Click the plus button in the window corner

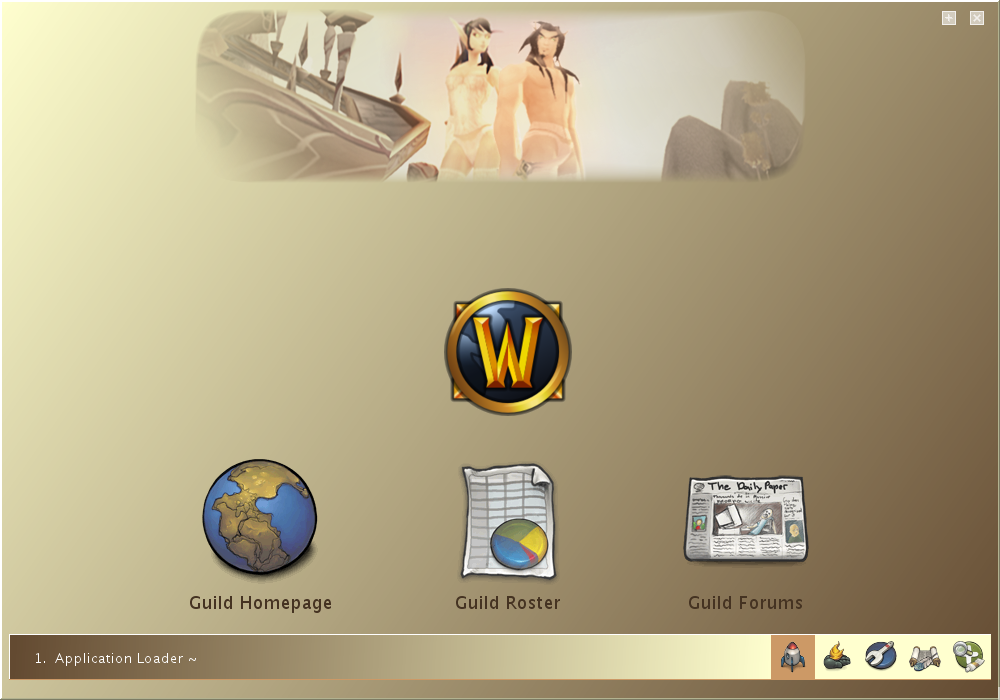pos(949,18)
